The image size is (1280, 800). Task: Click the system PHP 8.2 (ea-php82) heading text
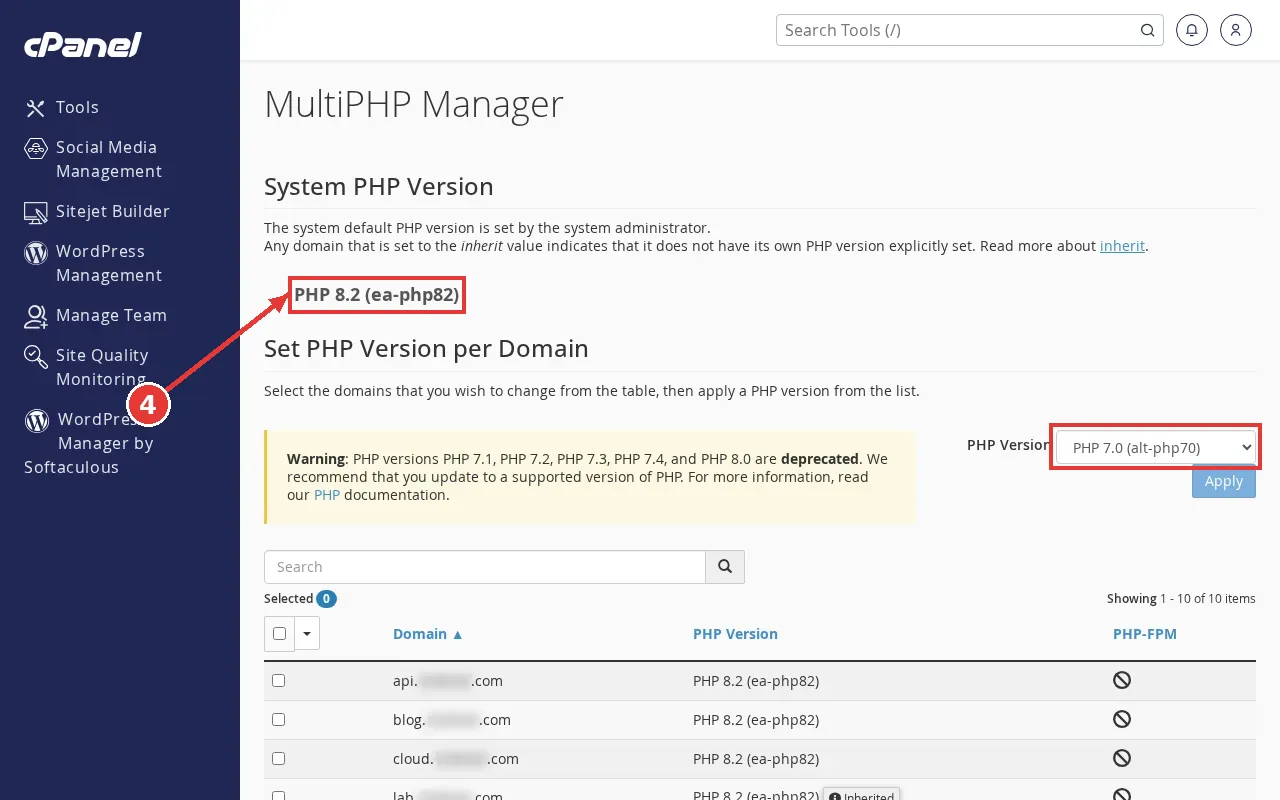[376, 296]
